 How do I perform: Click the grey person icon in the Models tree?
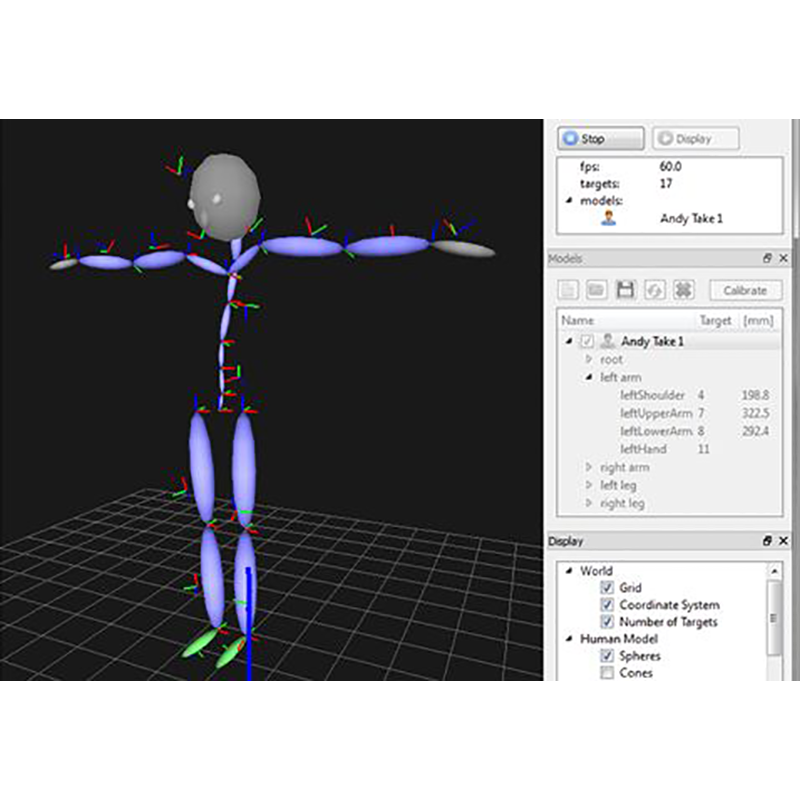(x=607, y=340)
